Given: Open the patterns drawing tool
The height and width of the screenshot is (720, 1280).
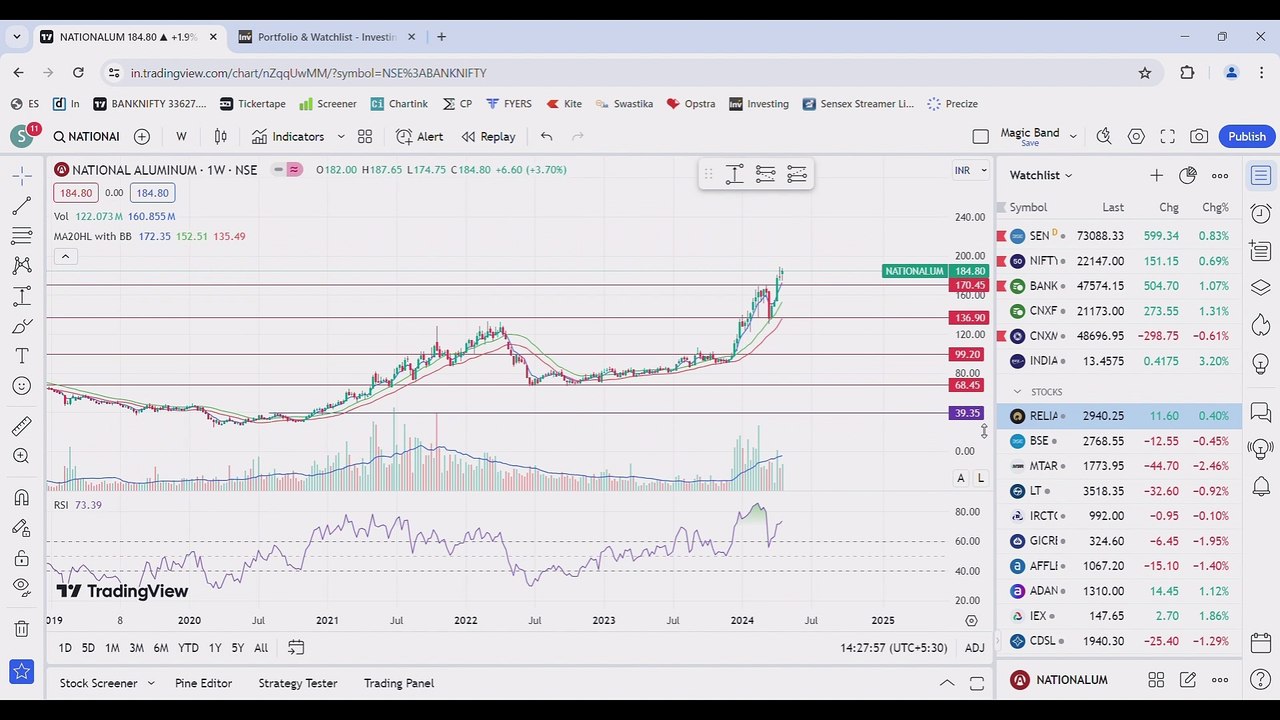Looking at the screenshot, I should [x=21, y=266].
